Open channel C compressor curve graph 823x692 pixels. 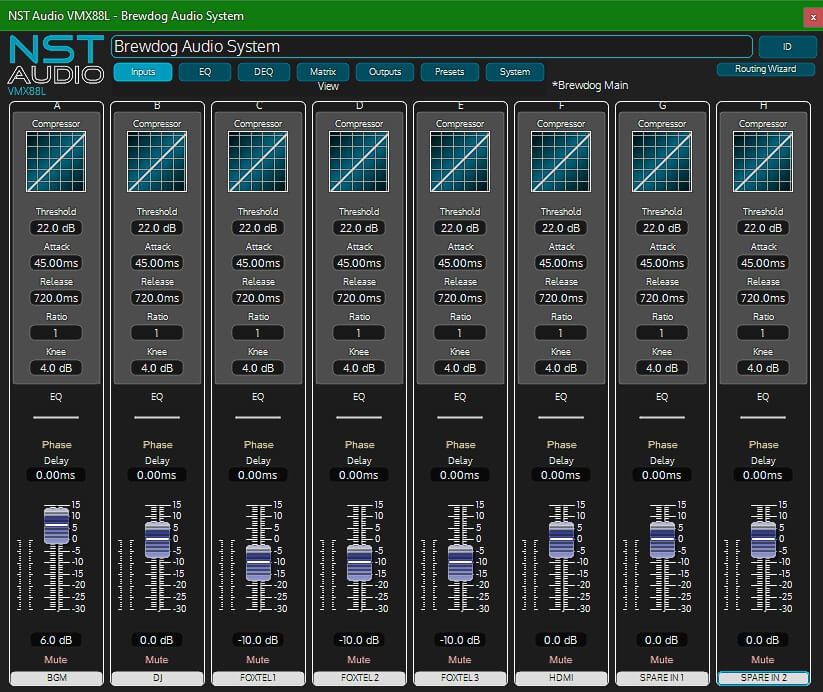258,162
